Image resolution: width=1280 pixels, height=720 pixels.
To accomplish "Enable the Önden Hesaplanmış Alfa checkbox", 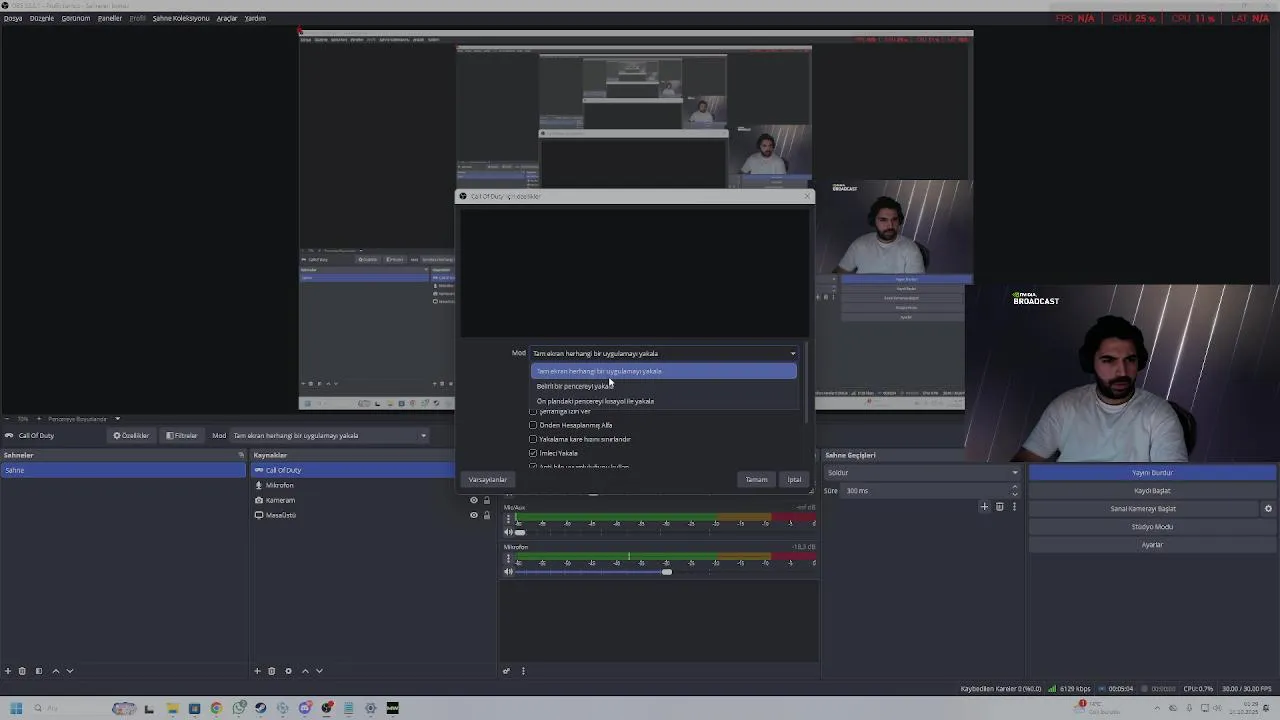I will click(533, 425).
